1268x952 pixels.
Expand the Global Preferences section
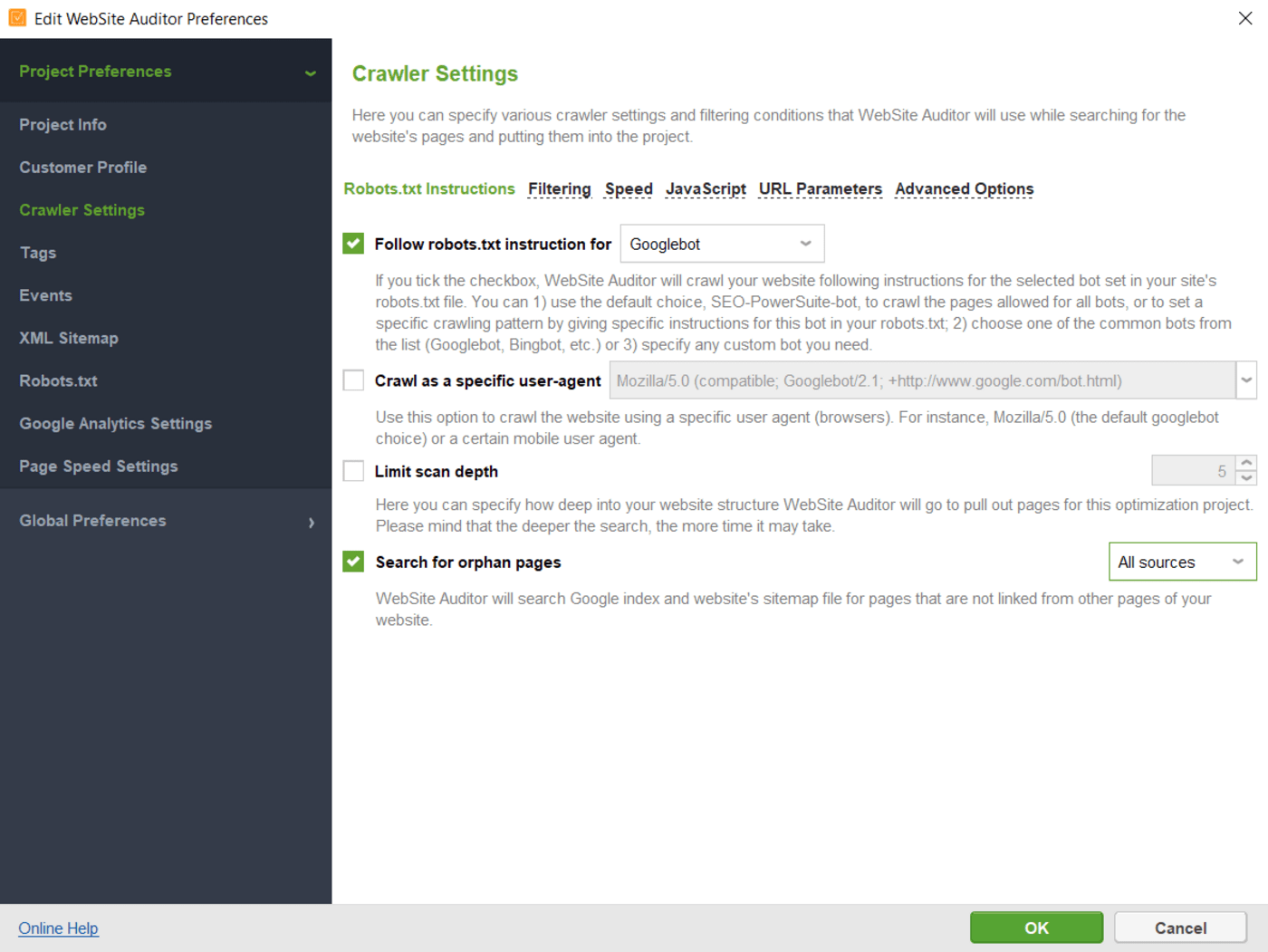311,522
